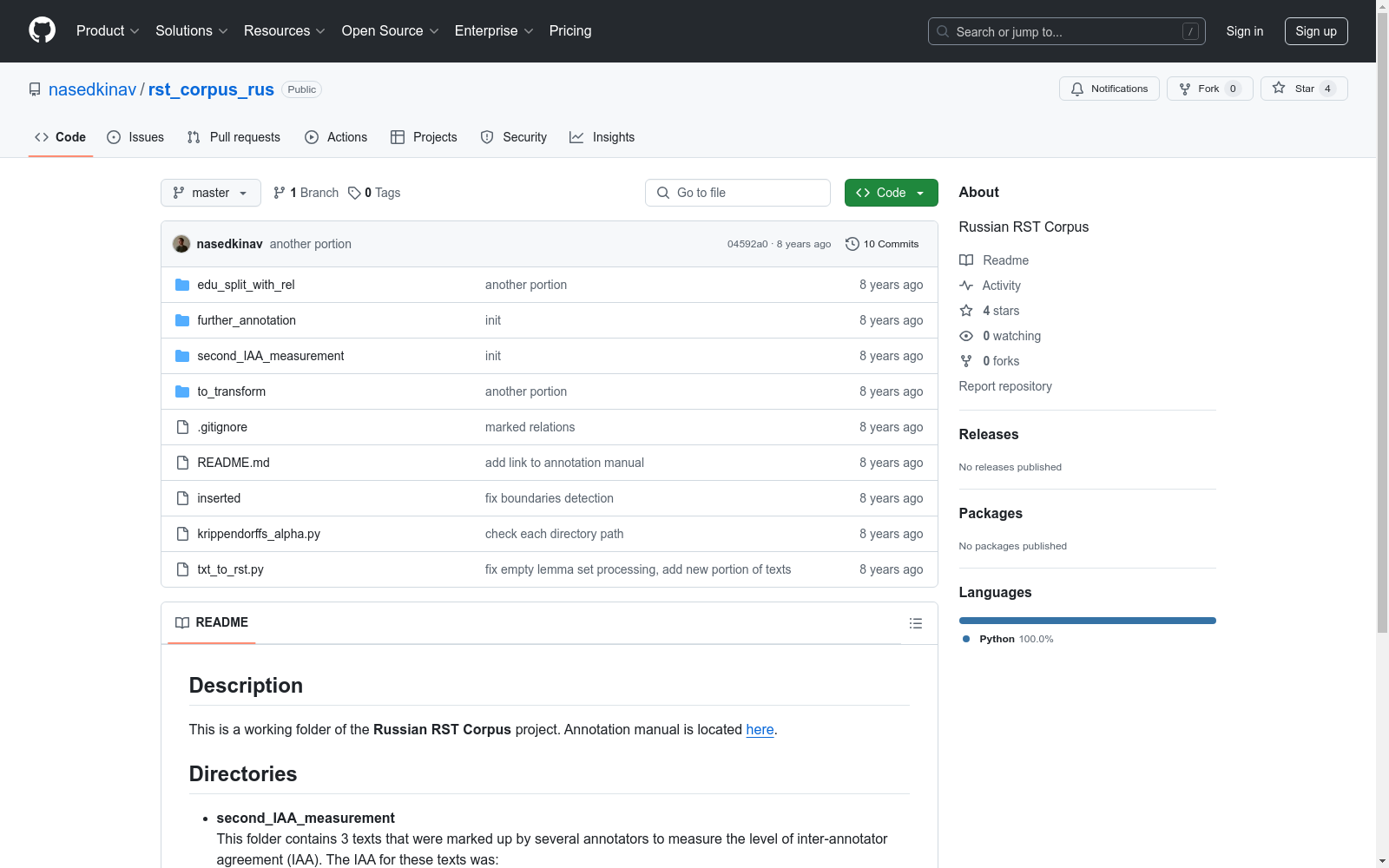The height and width of the screenshot is (868, 1389).
Task: Expand the Open Source menu
Action: (391, 30)
